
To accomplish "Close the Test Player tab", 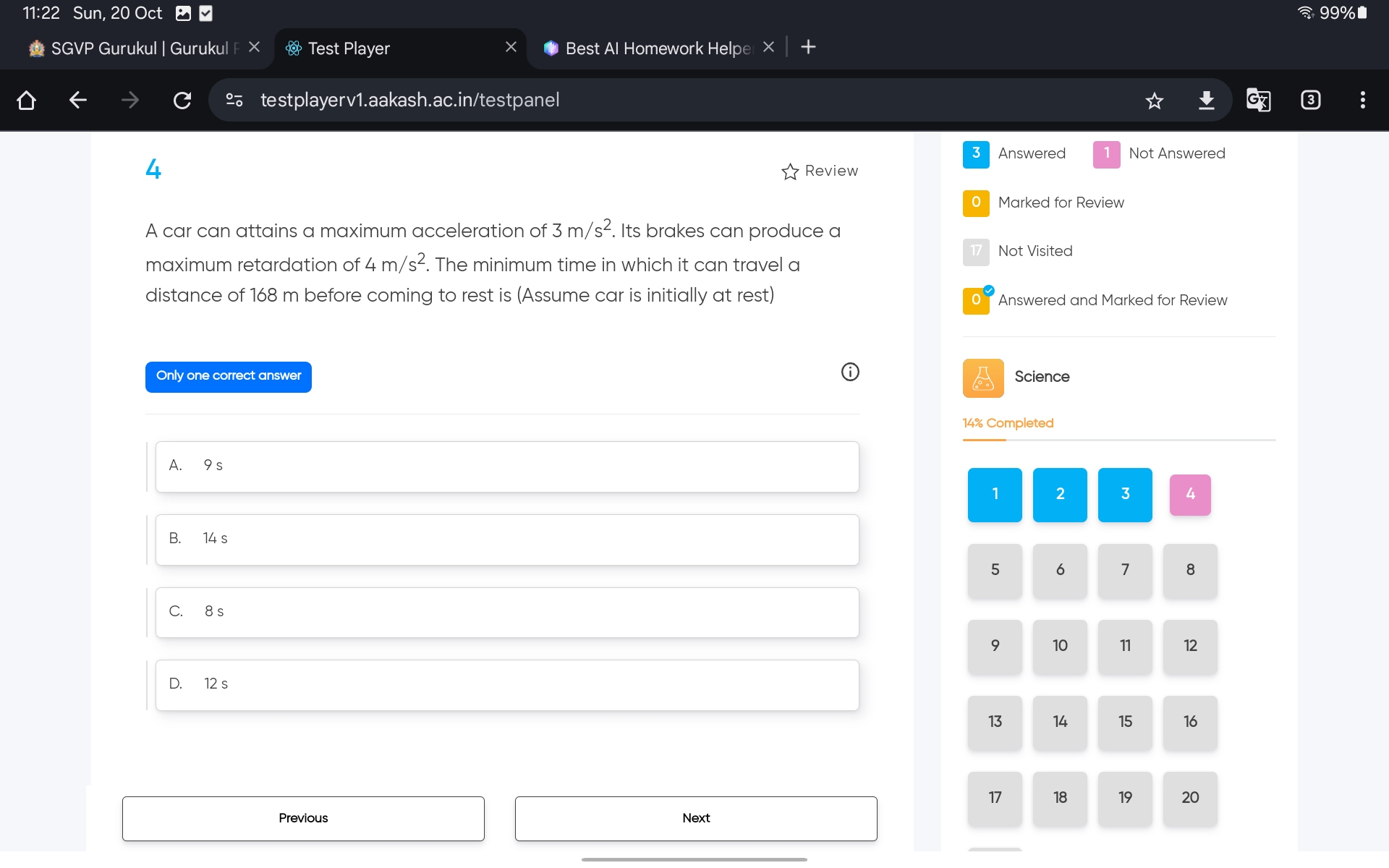I will [511, 47].
